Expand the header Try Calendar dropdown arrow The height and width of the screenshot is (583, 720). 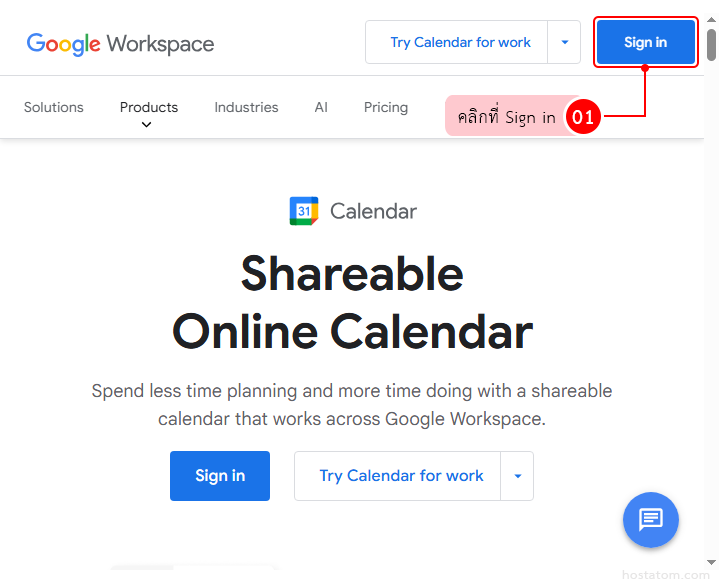(x=564, y=43)
